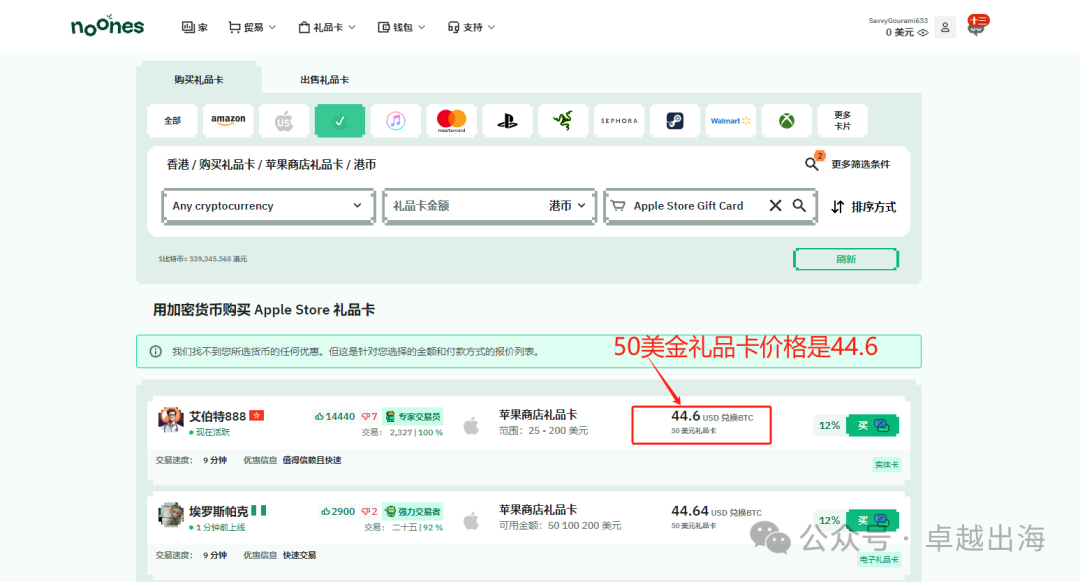Filter listings by Razer gift cards
The width and height of the screenshot is (1080, 582).
pos(563,120)
